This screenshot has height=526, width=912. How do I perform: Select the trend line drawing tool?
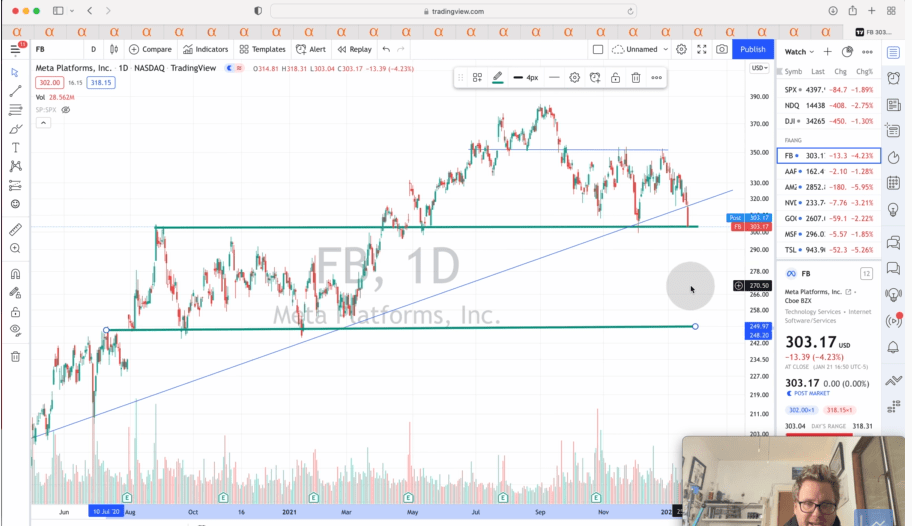click(x=15, y=91)
